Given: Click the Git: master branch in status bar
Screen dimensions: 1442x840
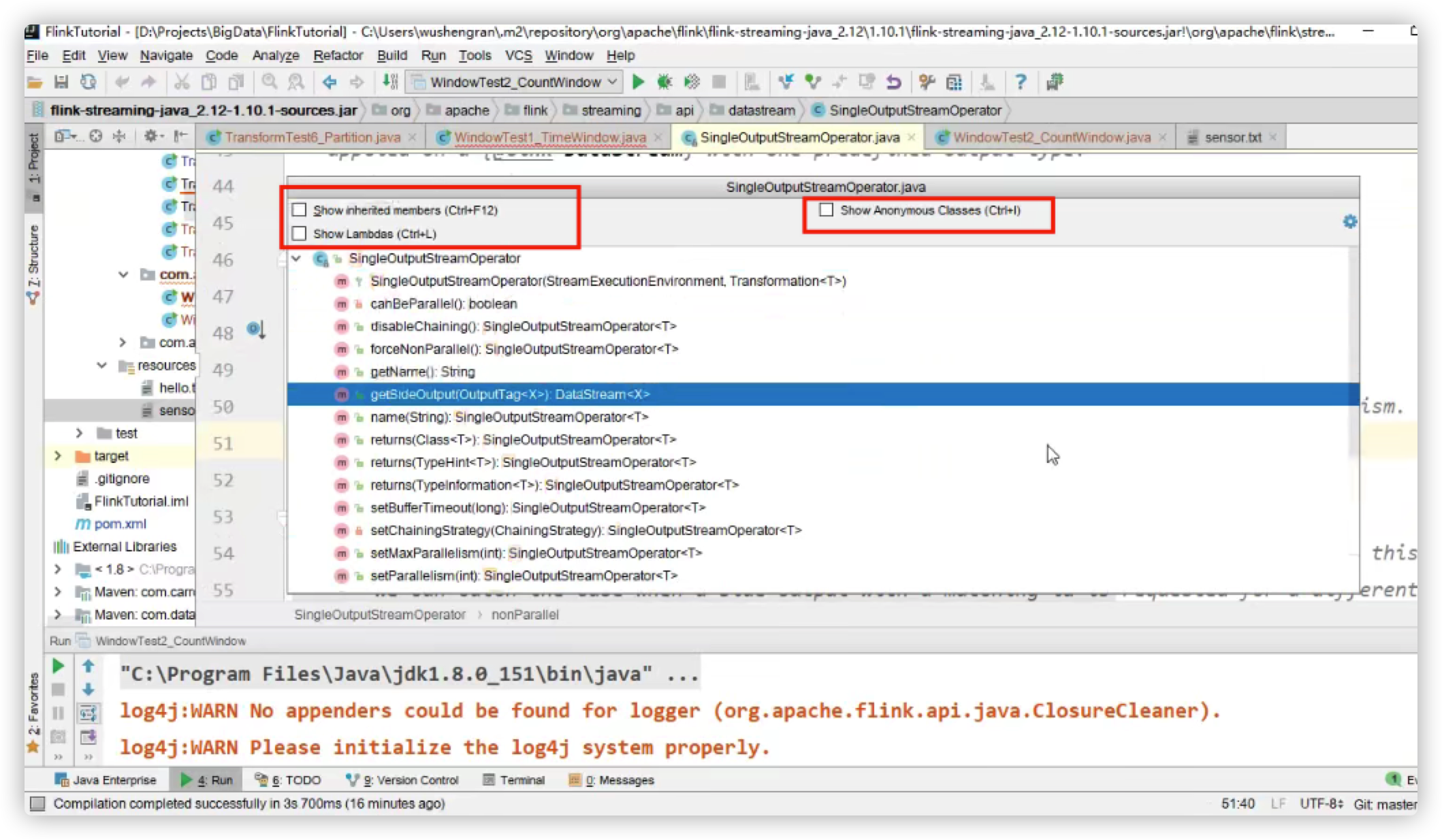Looking at the screenshot, I should pyautogui.click(x=1385, y=804).
